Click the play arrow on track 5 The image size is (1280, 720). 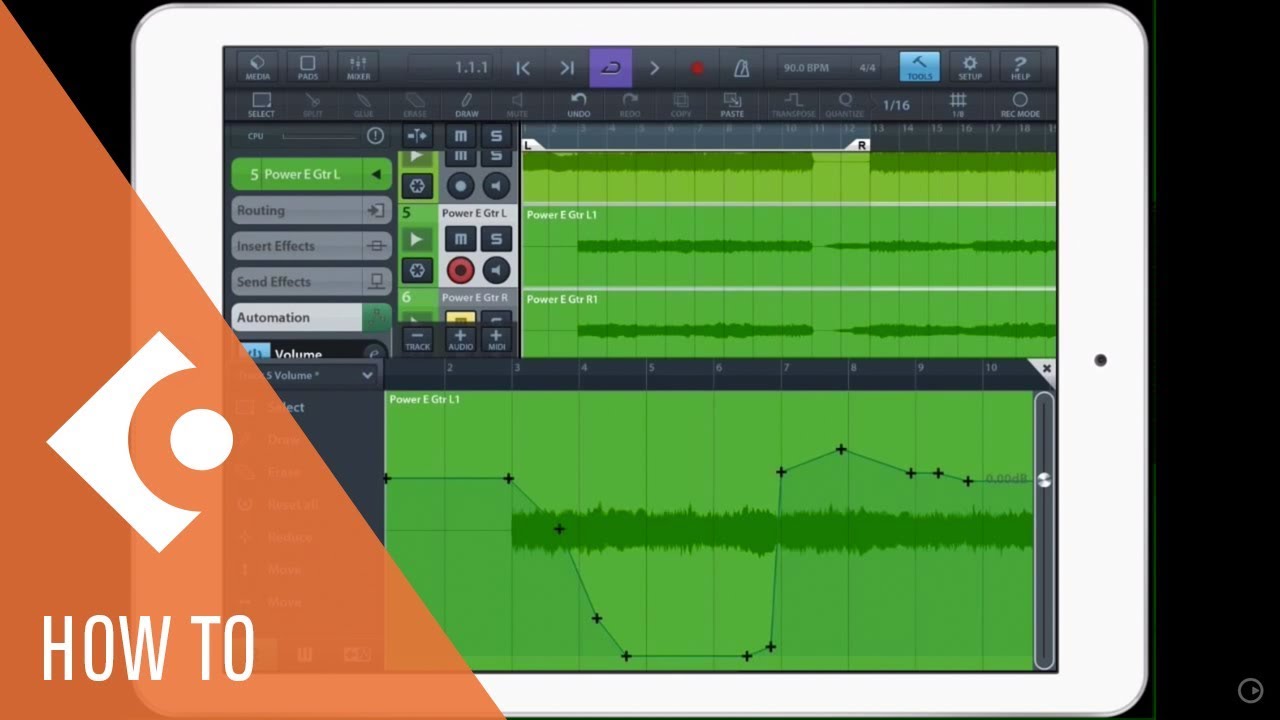417,238
